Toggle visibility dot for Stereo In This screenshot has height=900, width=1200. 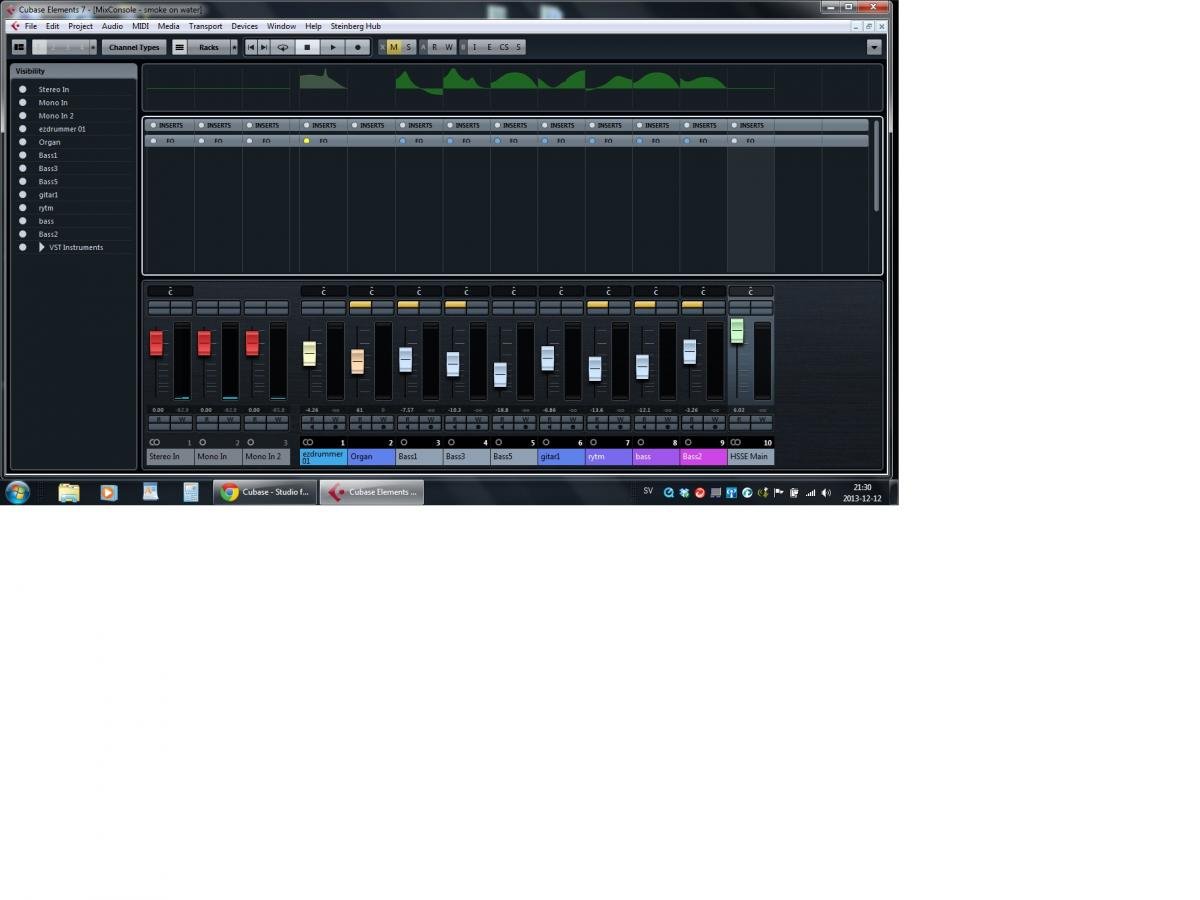pyautogui.click(x=23, y=89)
